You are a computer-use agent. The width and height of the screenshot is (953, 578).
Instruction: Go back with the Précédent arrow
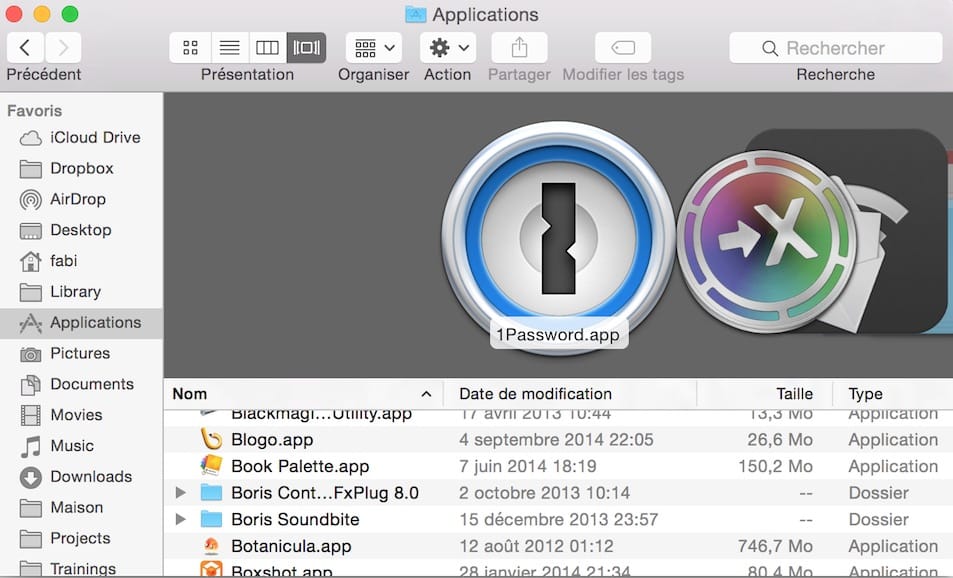coord(25,47)
